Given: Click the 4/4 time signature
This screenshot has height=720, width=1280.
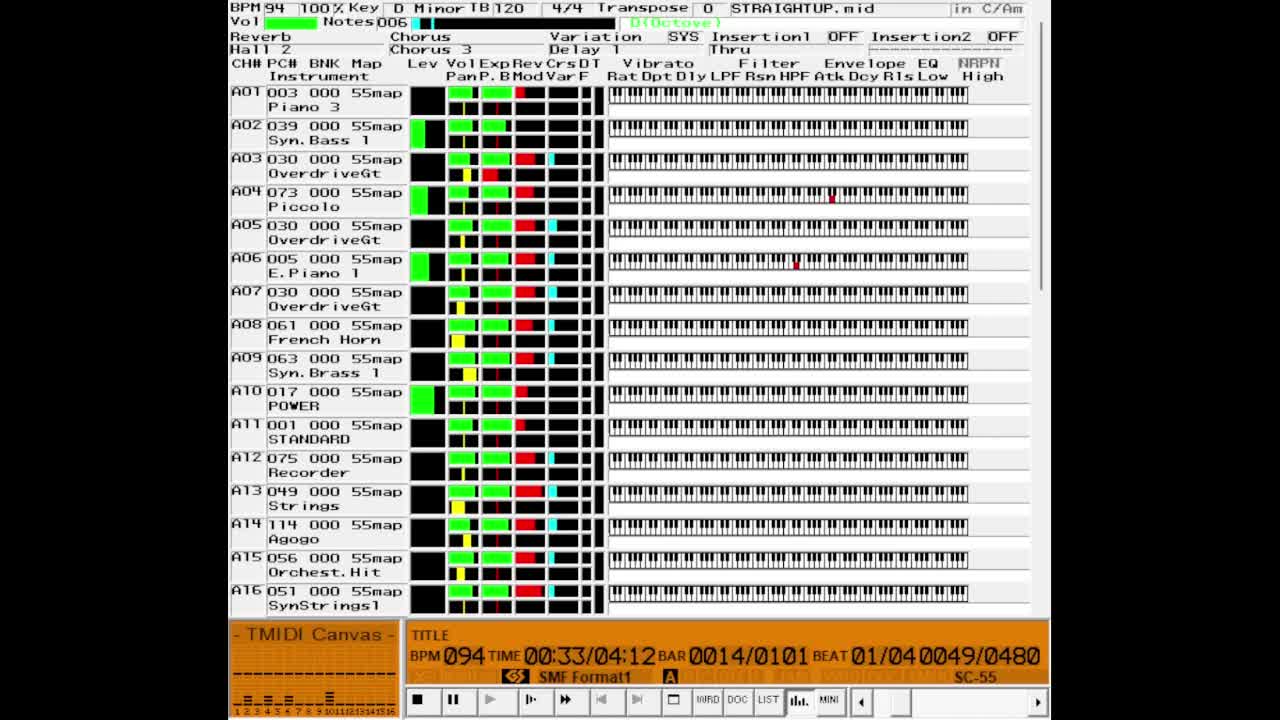Looking at the screenshot, I should [x=567, y=8].
